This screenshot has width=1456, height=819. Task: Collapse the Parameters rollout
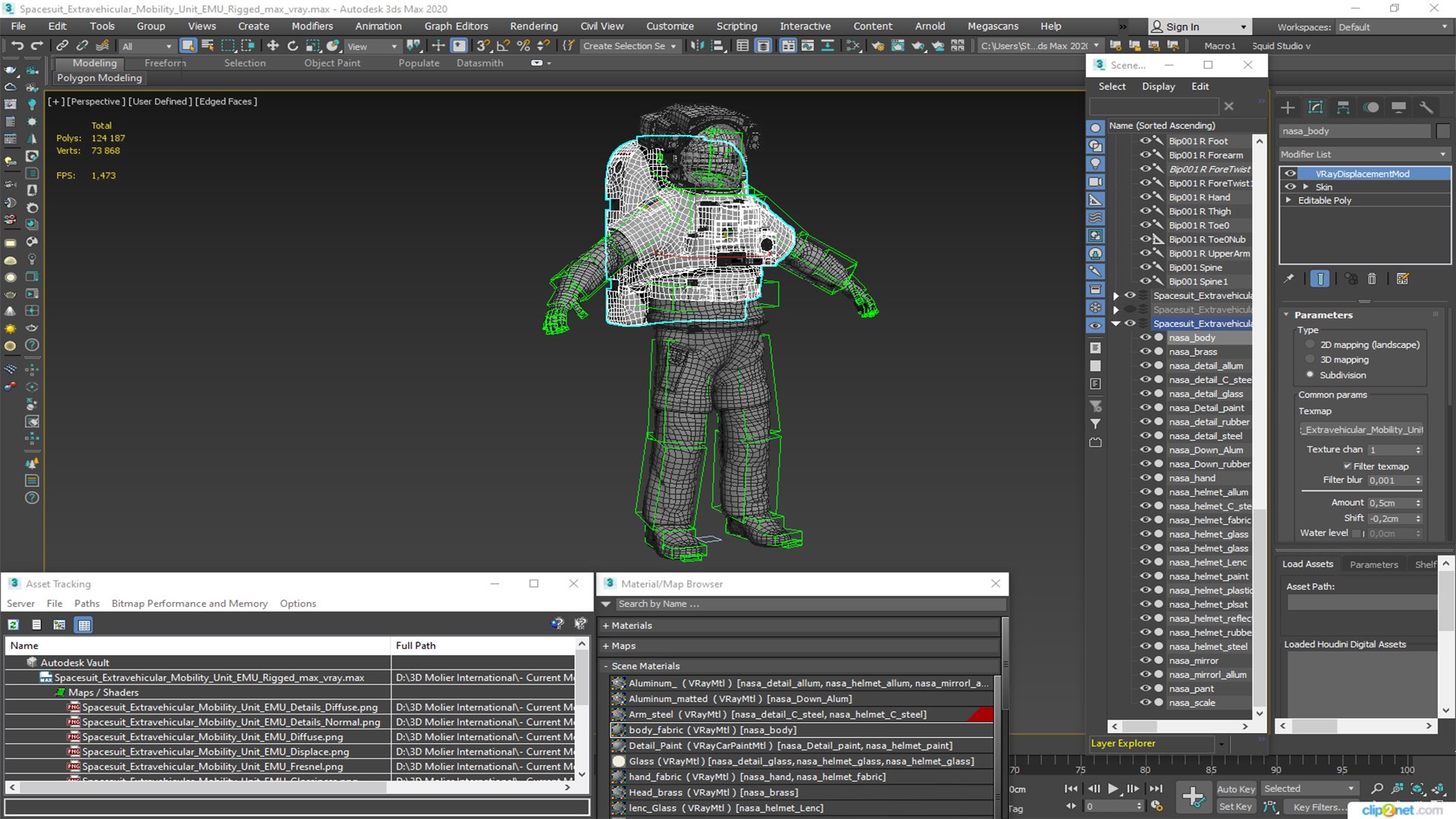tap(1323, 315)
